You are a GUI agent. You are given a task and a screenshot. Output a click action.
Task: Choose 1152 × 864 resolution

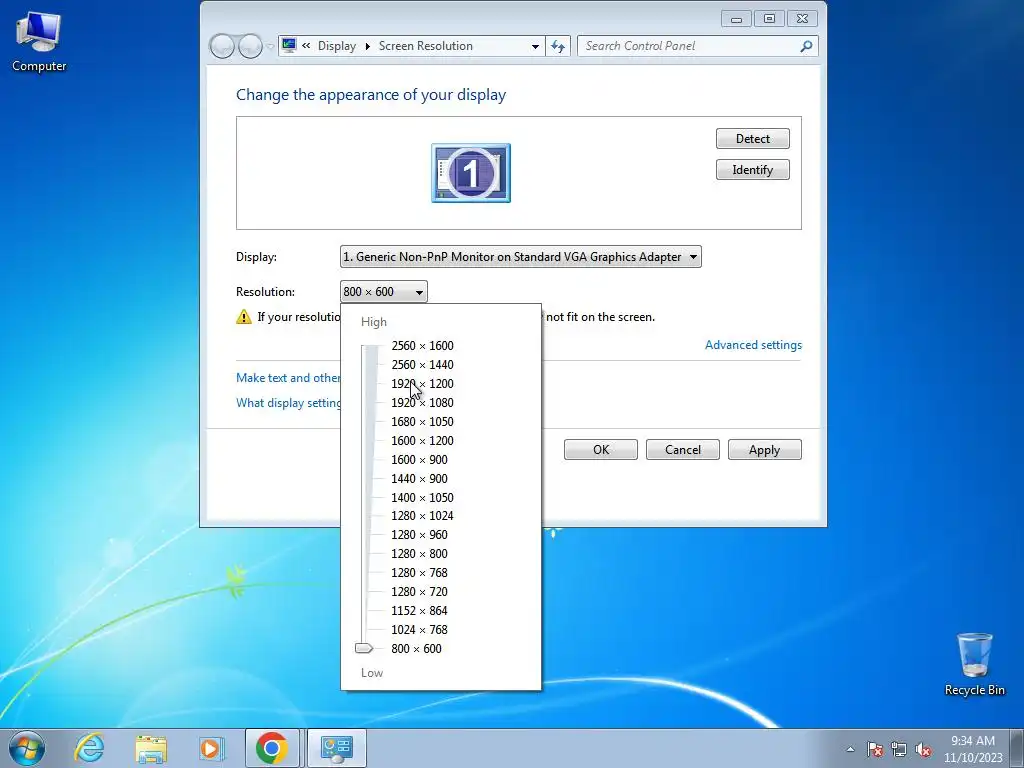(x=419, y=610)
